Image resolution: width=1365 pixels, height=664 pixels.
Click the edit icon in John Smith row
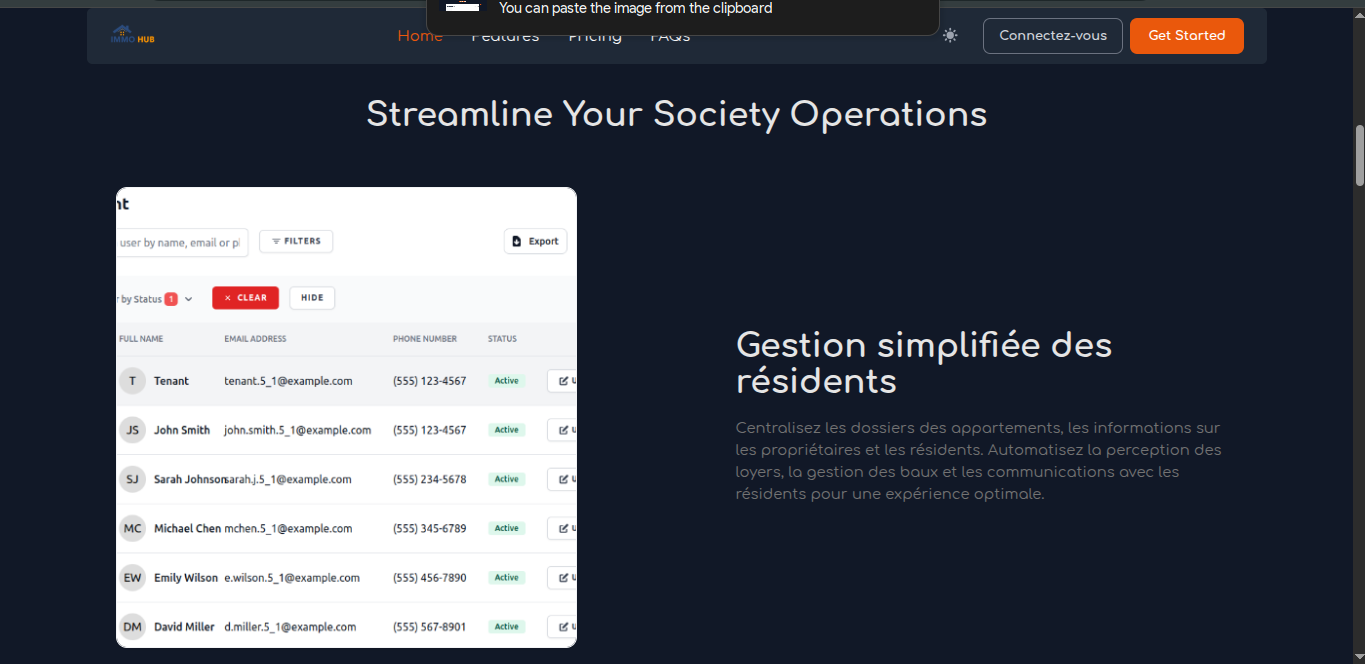(563, 430)
